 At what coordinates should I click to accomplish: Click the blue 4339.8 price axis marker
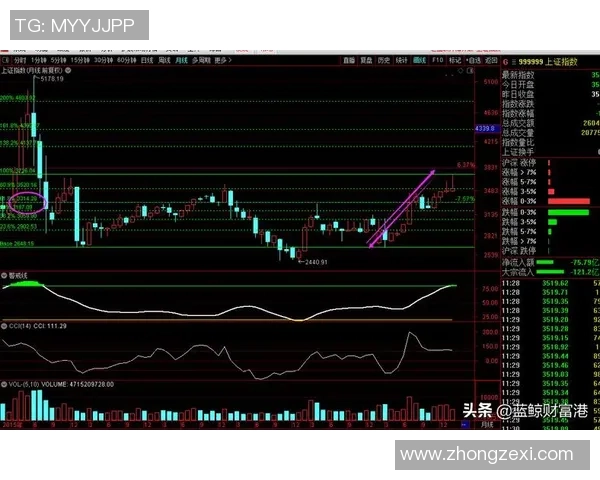click(x=485, y=129)
